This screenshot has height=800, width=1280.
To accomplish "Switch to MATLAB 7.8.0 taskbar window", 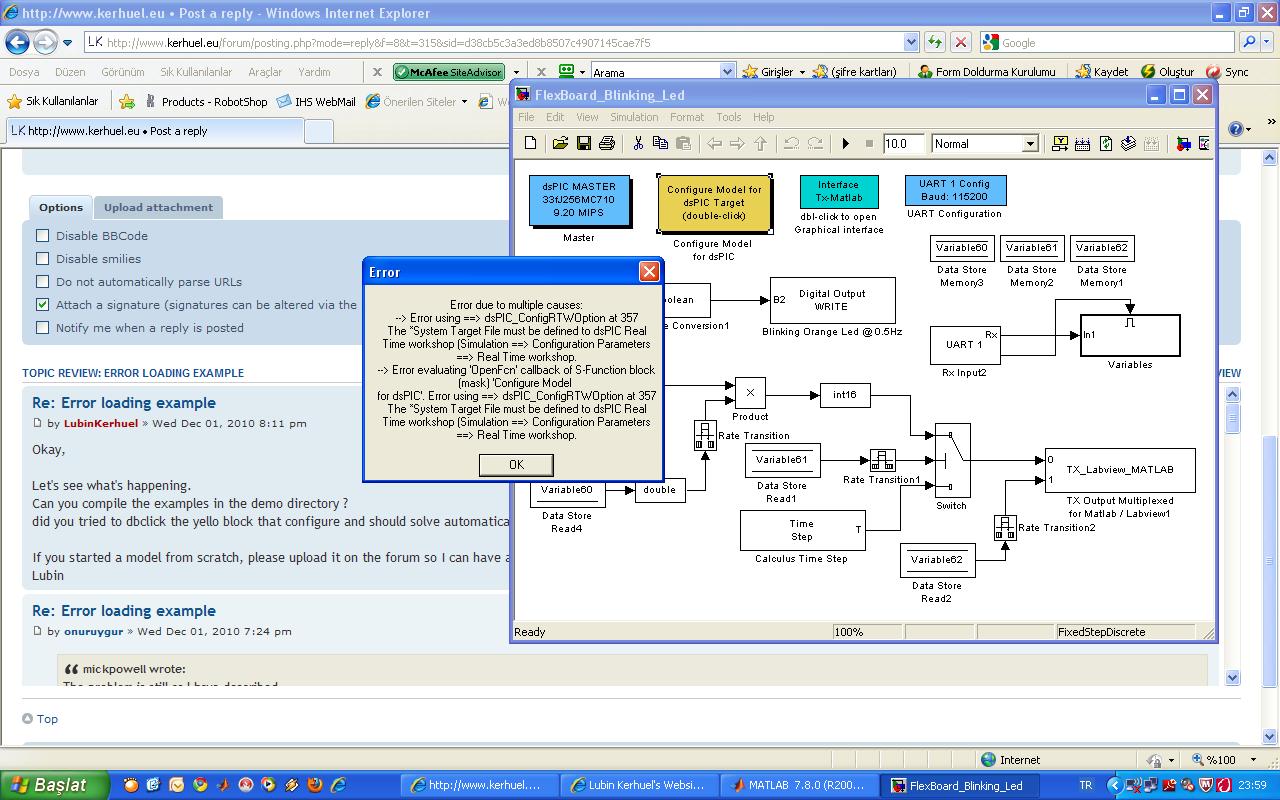I will pyautogui.click(x=800, y=785).
